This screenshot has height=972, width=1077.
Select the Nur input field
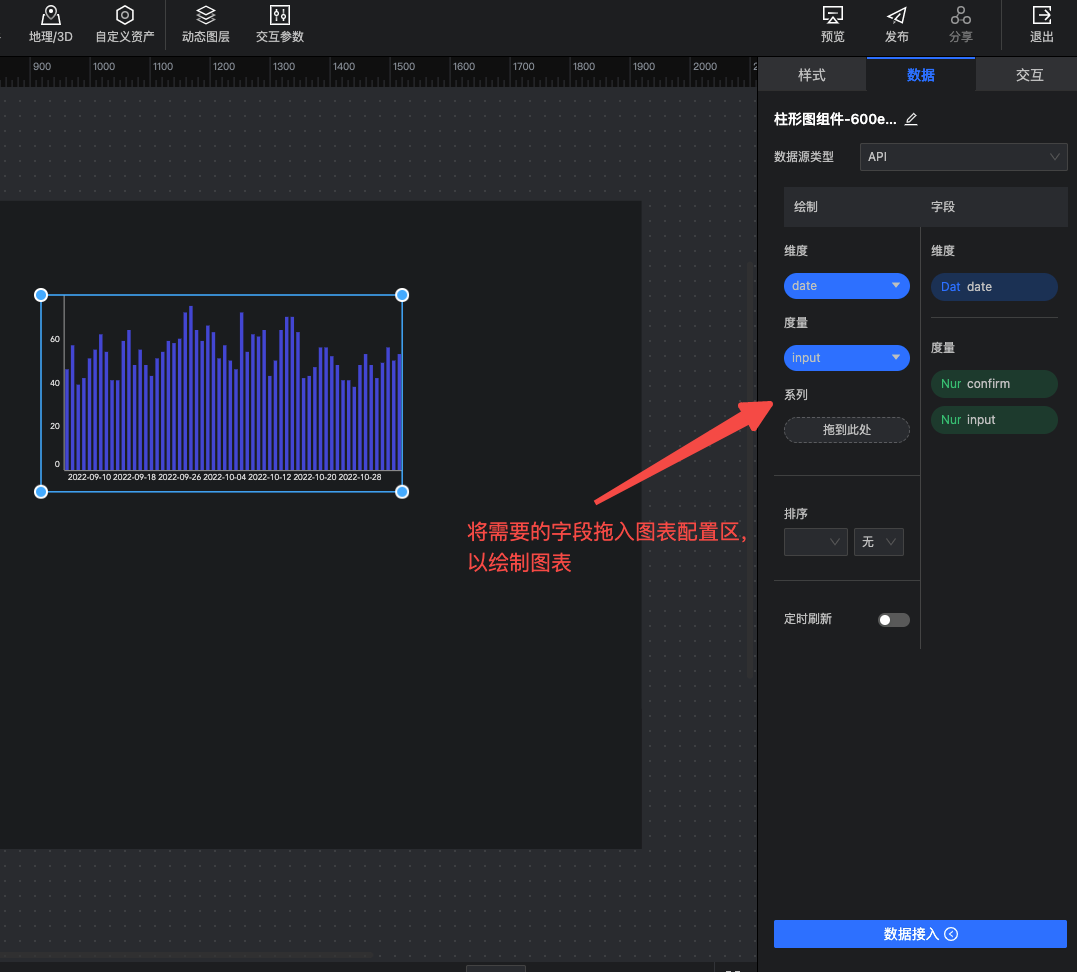(x=994, y=420)
